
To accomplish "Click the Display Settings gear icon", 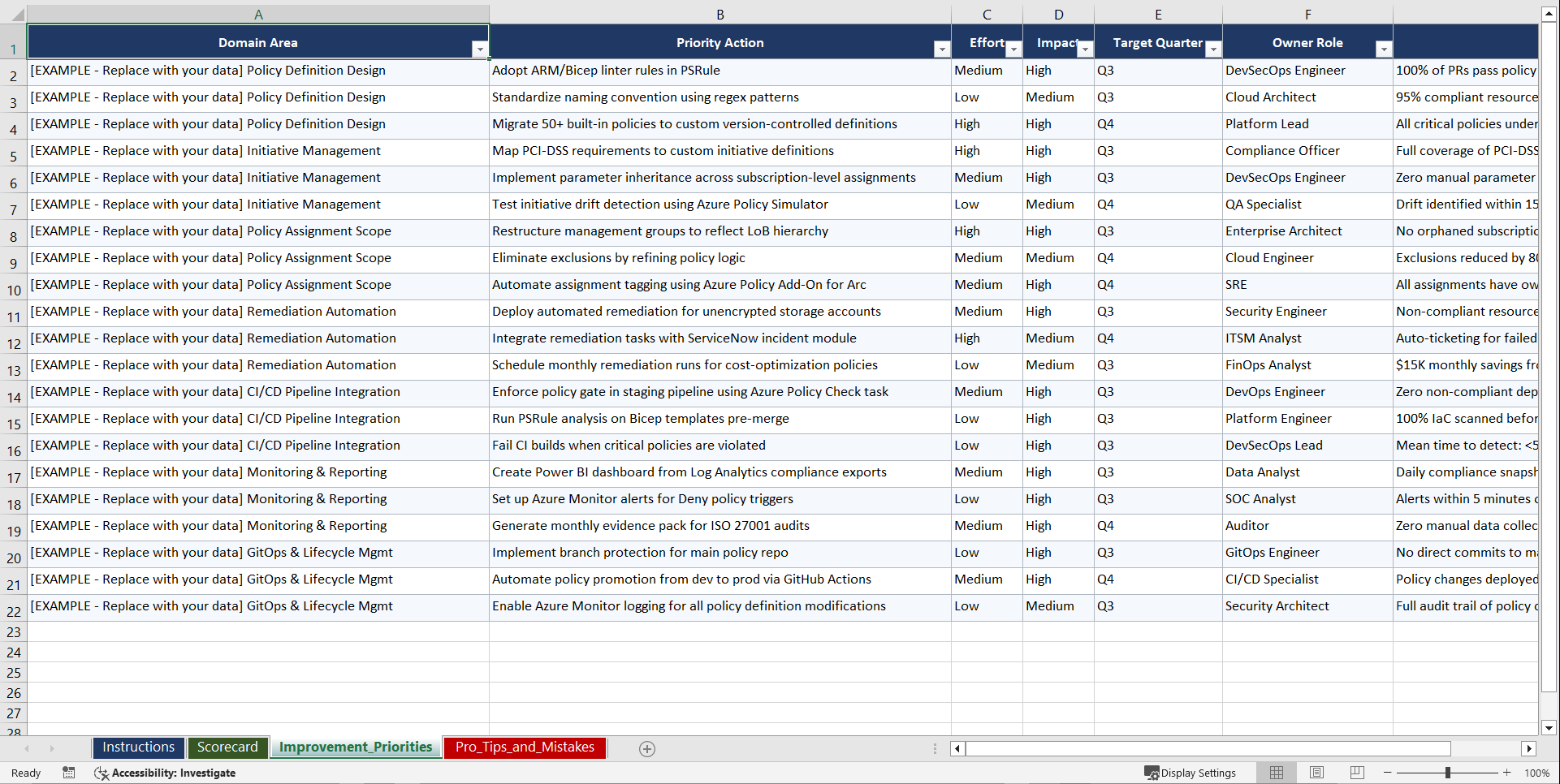I will pos(1152,773).
